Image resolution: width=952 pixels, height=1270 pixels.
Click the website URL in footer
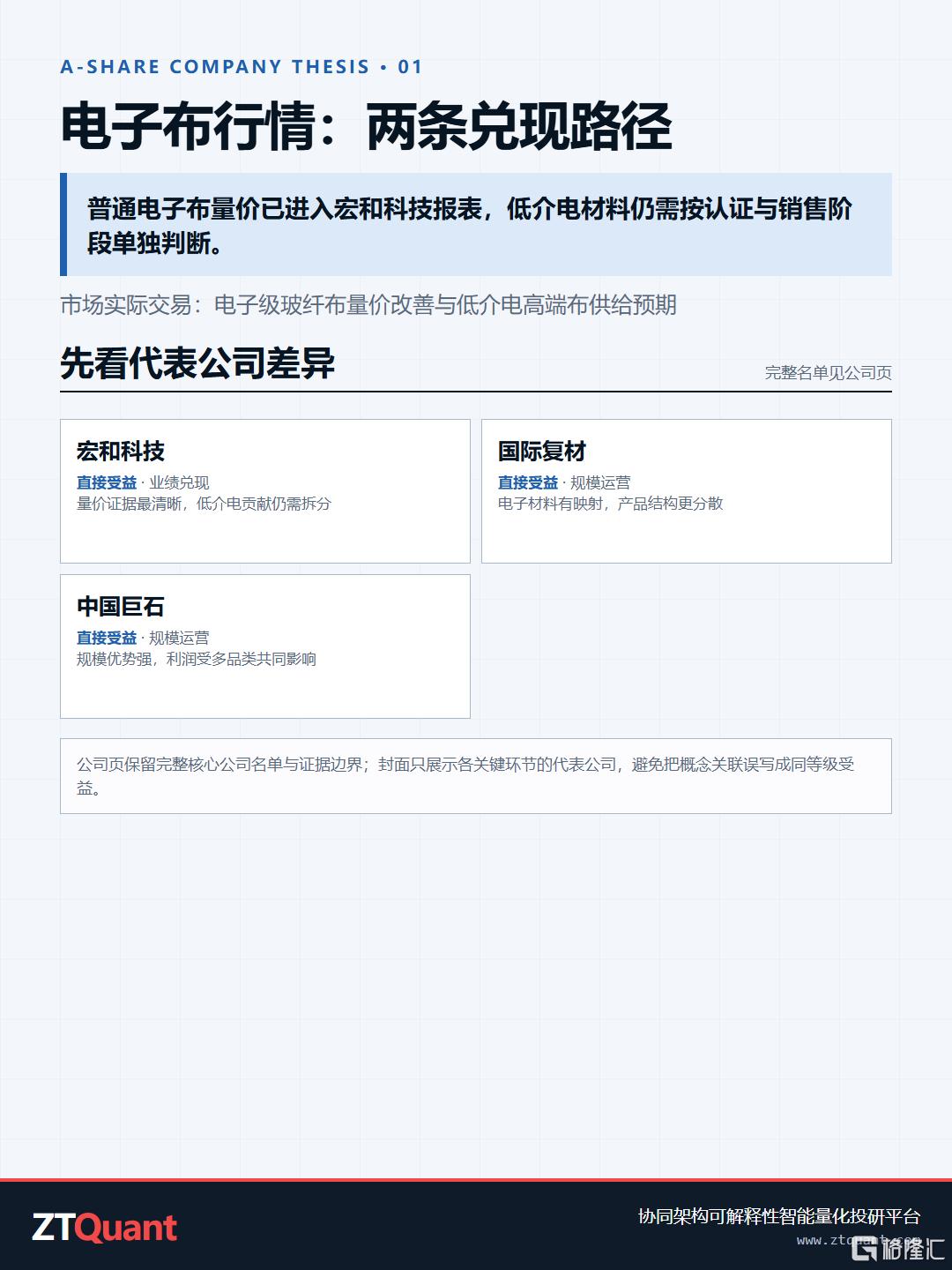[859, 1240]
